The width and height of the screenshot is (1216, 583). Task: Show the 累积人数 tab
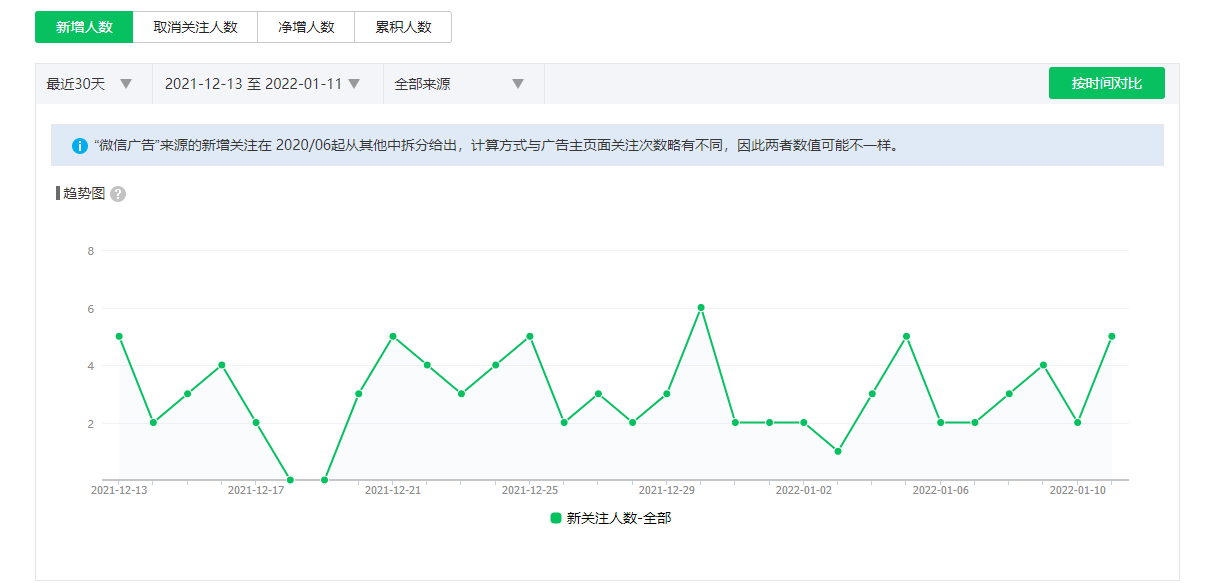(403, 27)
